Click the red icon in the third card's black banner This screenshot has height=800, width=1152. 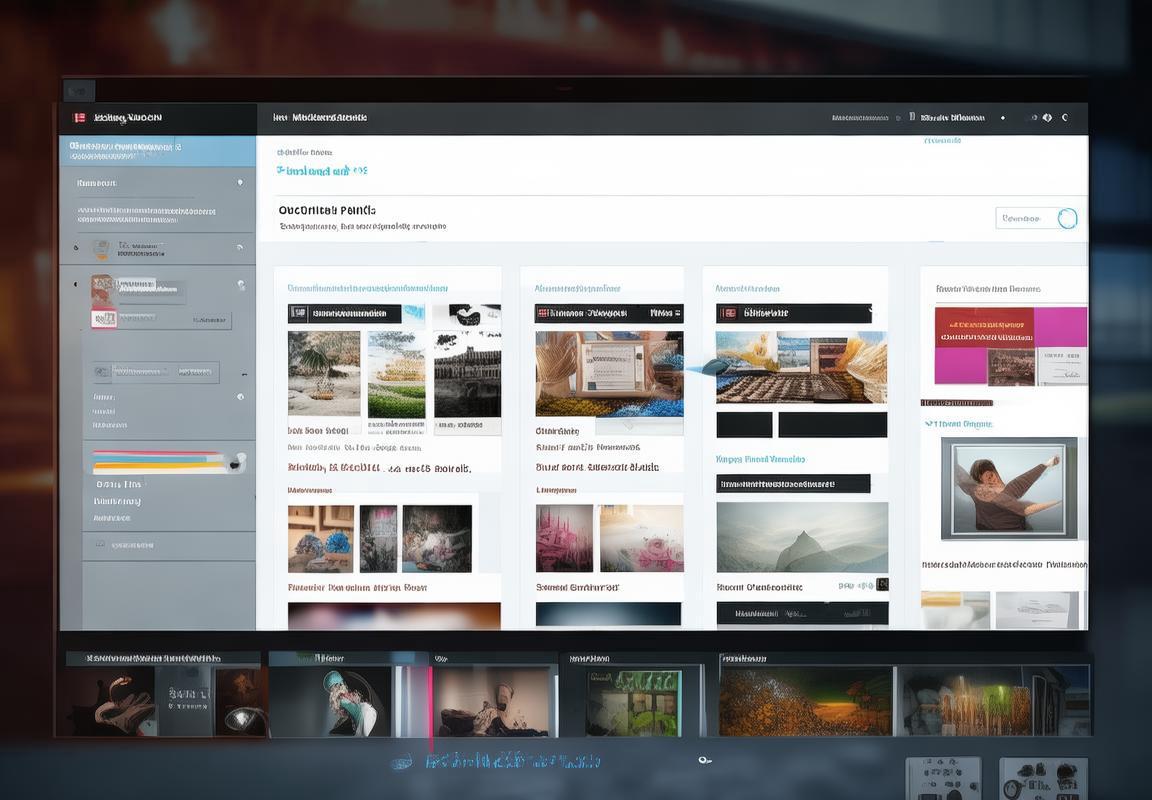coord(729,313)
